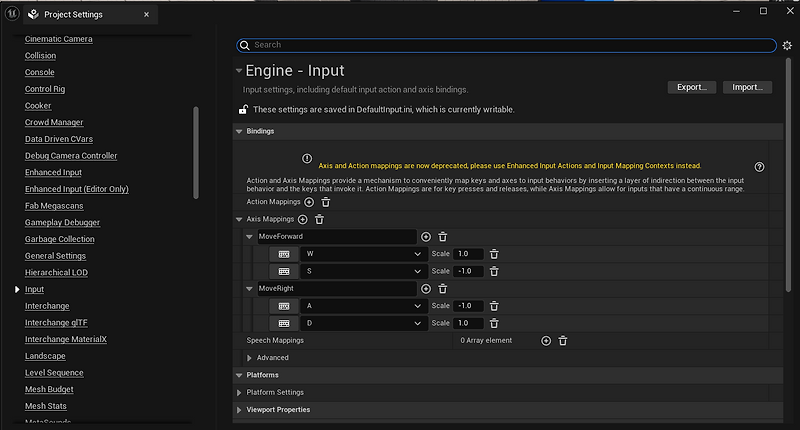
Task: Collapse the MoveForward axis mapping
Action: tap(249, 237)
